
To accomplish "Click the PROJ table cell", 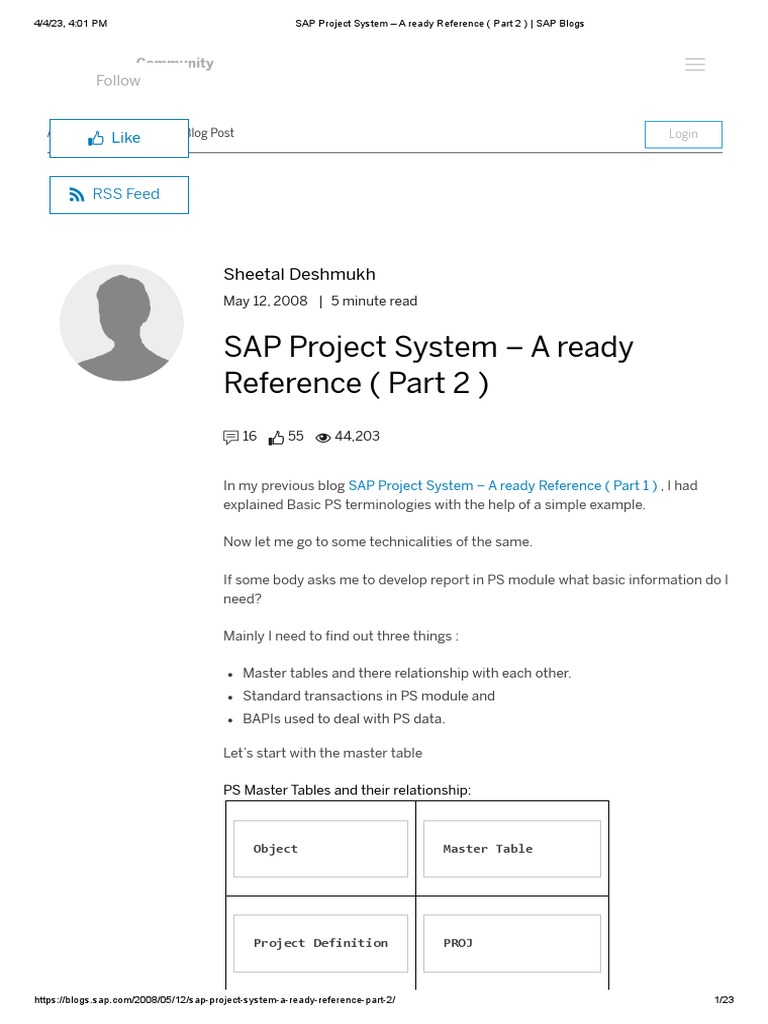I will pyautogui.click(x=511, y=943).
